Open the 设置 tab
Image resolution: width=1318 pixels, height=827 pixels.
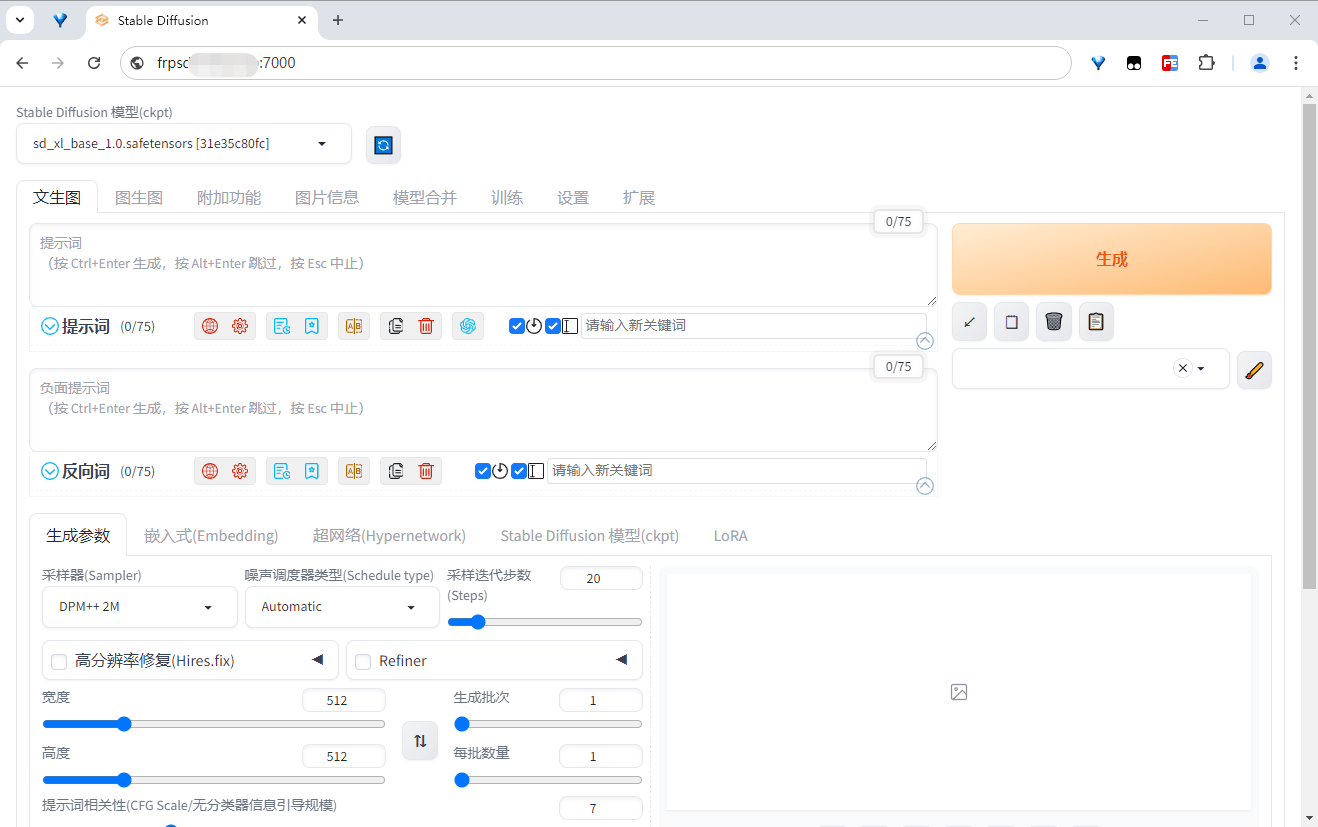[573, 198]
